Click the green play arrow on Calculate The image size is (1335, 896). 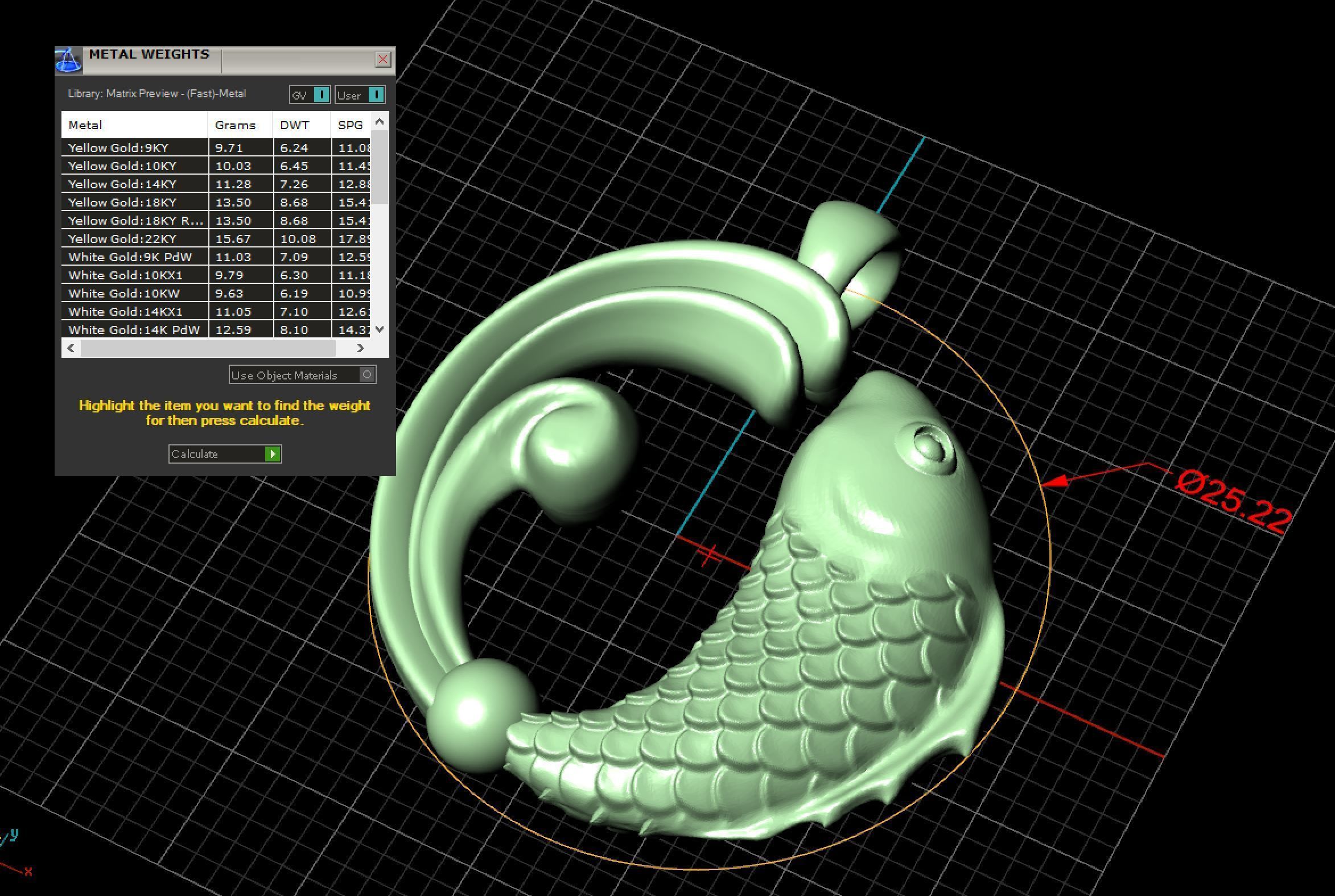[x=273, y=455]
